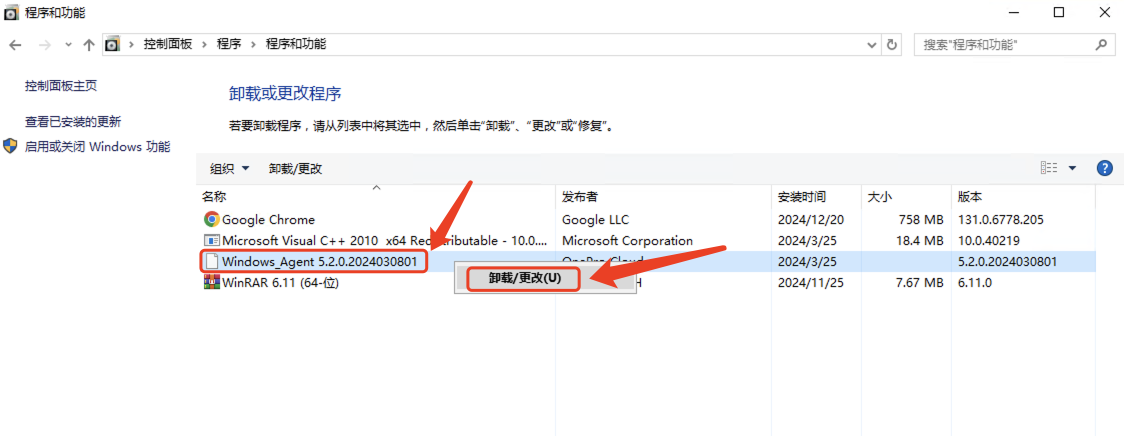Select 程序 in the breadcrumb path
1124x436 pixels.
point(229,44)
